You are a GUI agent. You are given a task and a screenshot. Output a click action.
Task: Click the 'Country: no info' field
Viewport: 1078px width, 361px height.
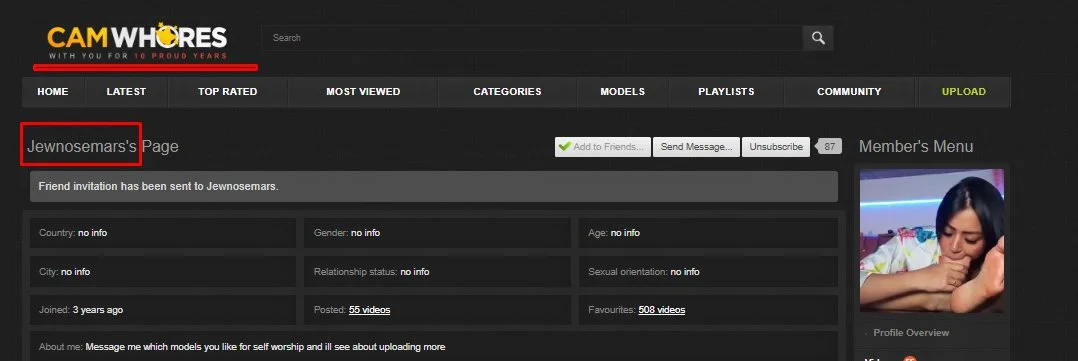click(x=163, y=233)
